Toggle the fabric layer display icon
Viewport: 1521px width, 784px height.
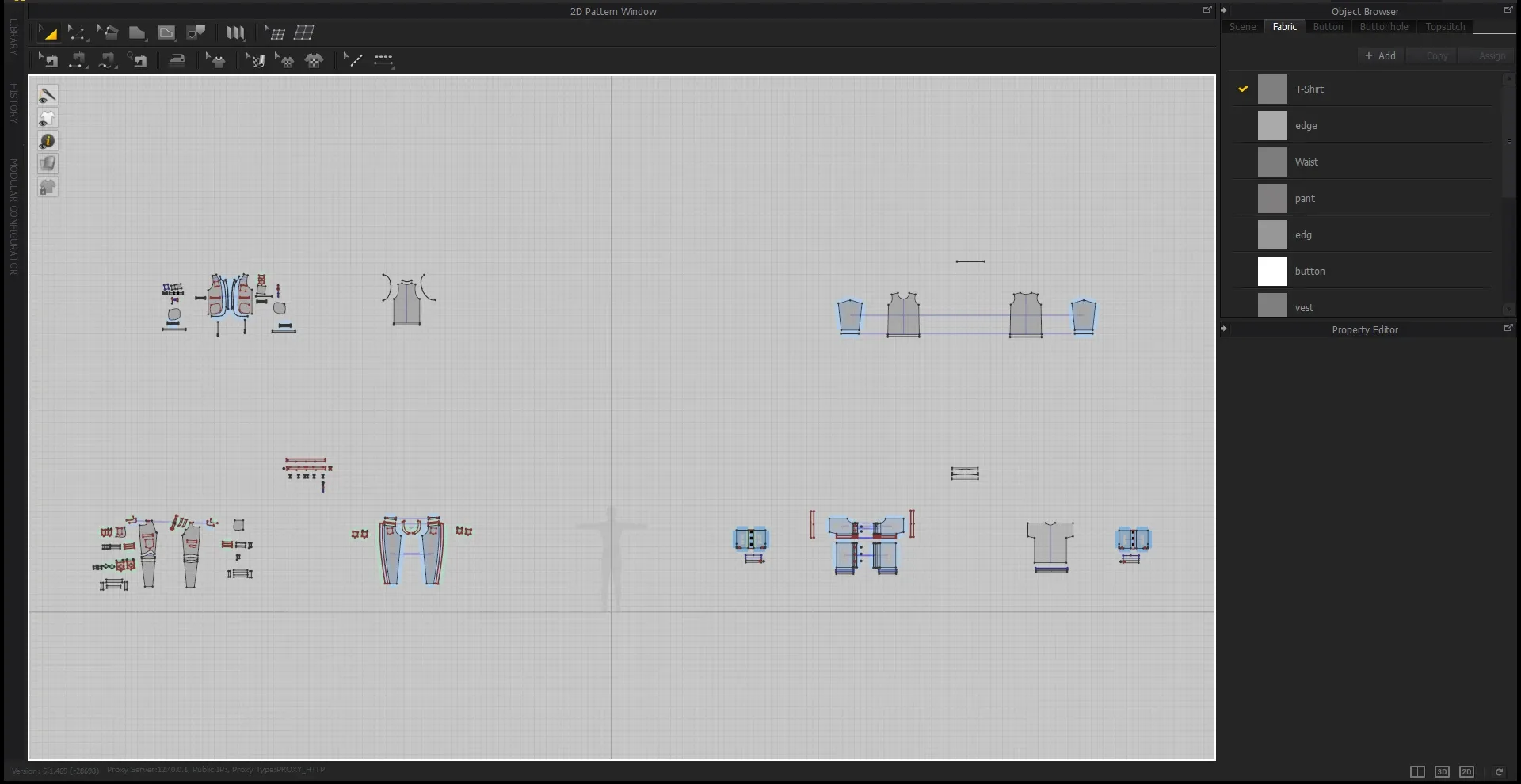[48, 164]
